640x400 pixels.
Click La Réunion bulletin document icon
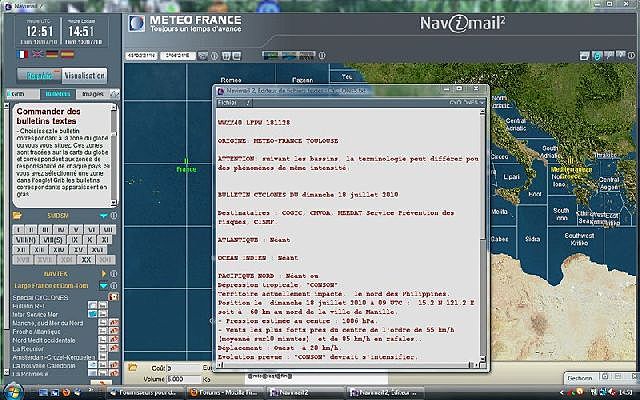[x=103, y=348]
